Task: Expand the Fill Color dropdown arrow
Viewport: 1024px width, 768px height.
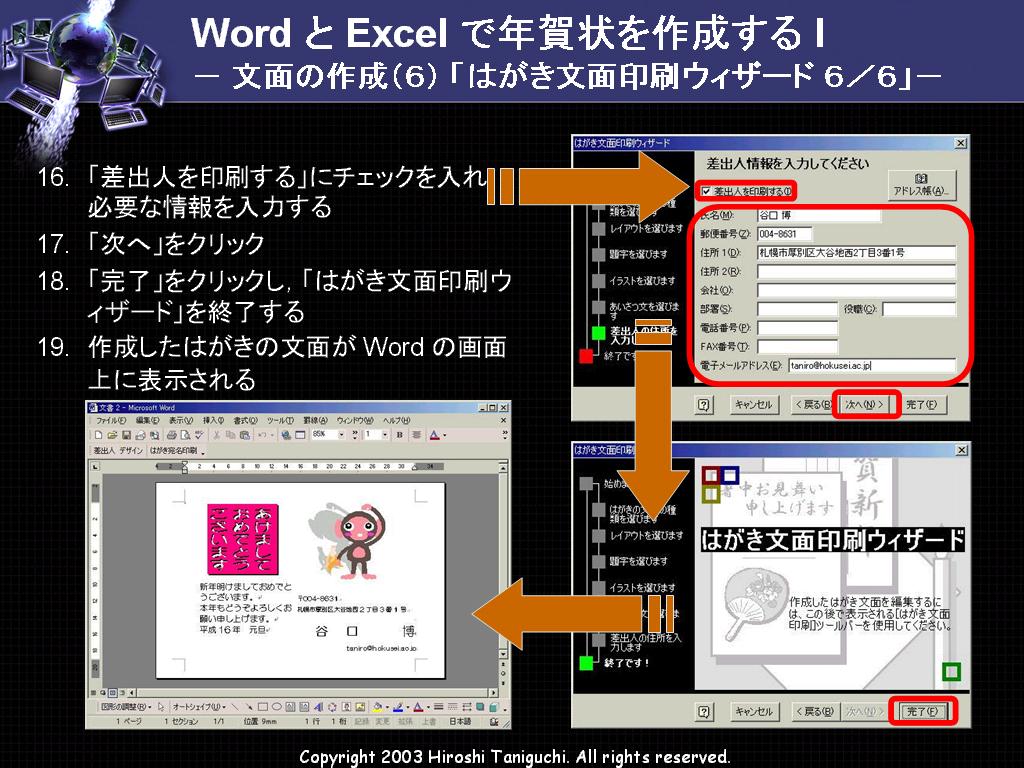Action: tap(387, 707)
